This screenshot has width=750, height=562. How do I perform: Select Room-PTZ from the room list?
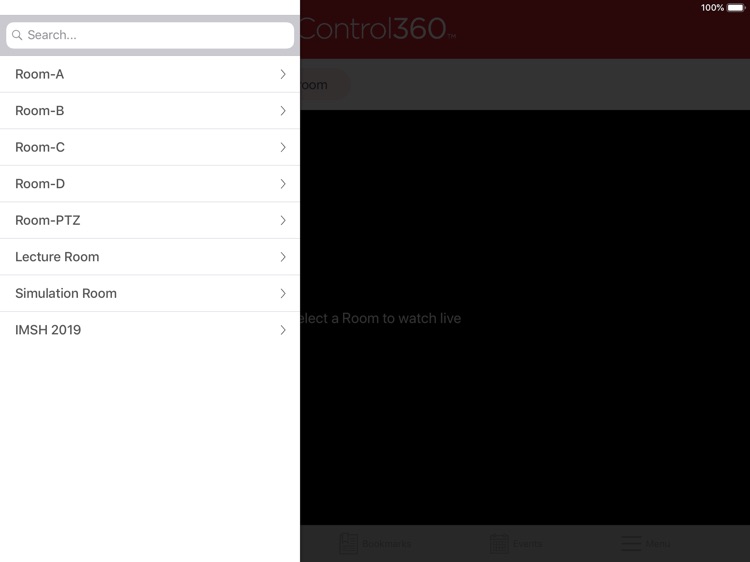coord(150,220)
